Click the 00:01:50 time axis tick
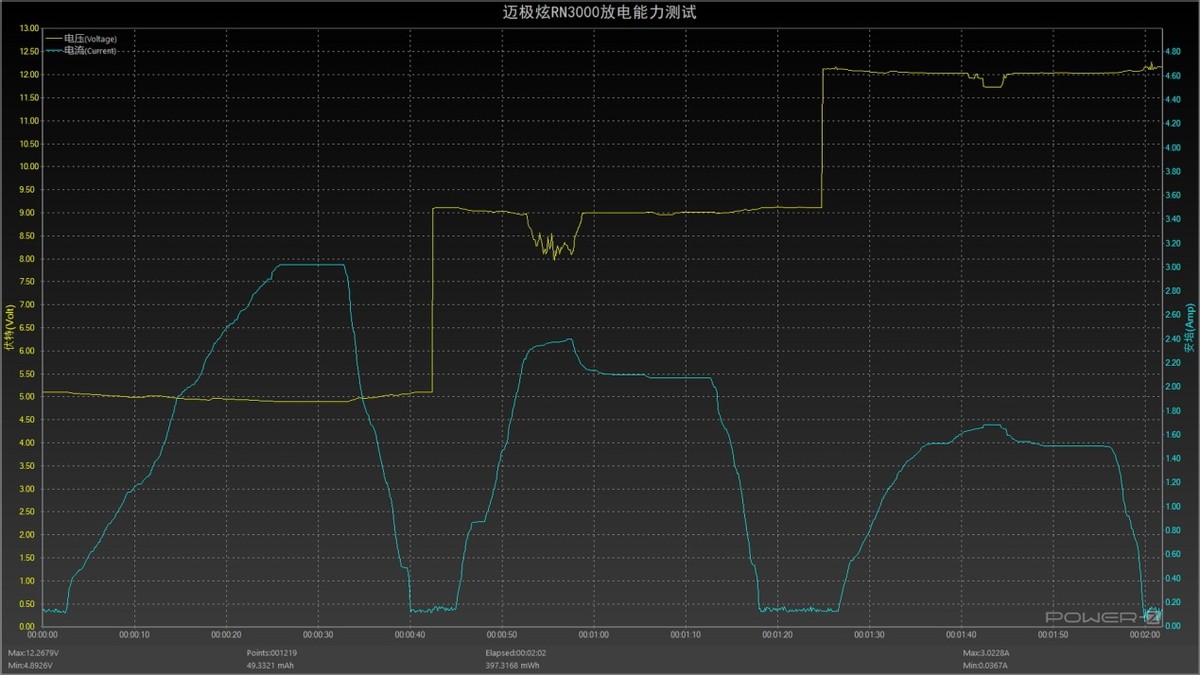The width and height of the screenshot is (1200, 675). coord(1053,634)
